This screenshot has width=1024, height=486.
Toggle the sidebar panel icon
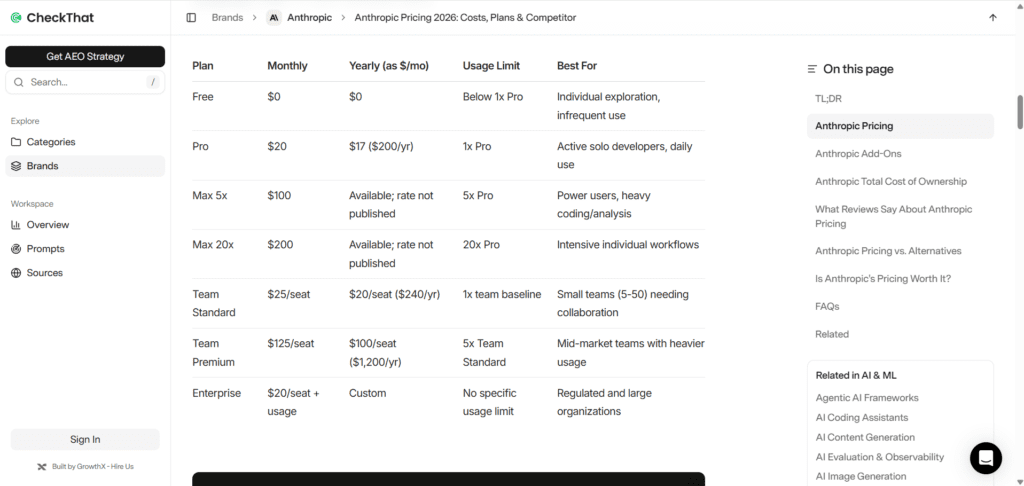click(191, 18)
